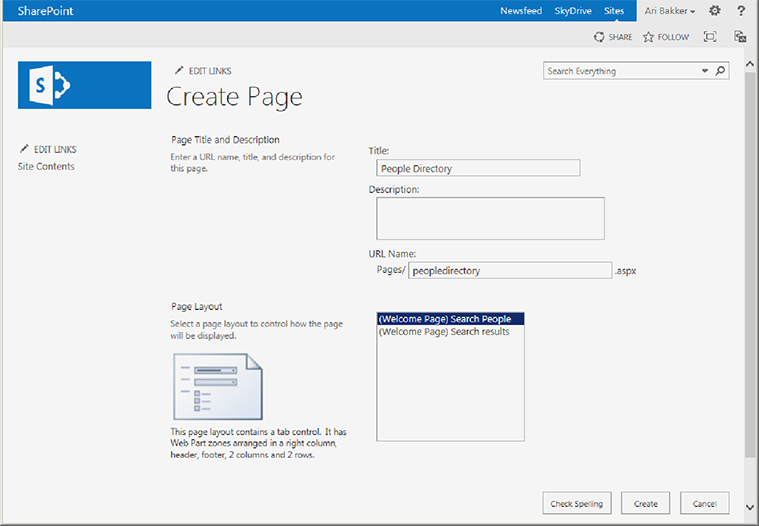This screenshot has height=526, width=759.
Task: Click top EDIT LINKS above page title
Action: coord(210,71)
